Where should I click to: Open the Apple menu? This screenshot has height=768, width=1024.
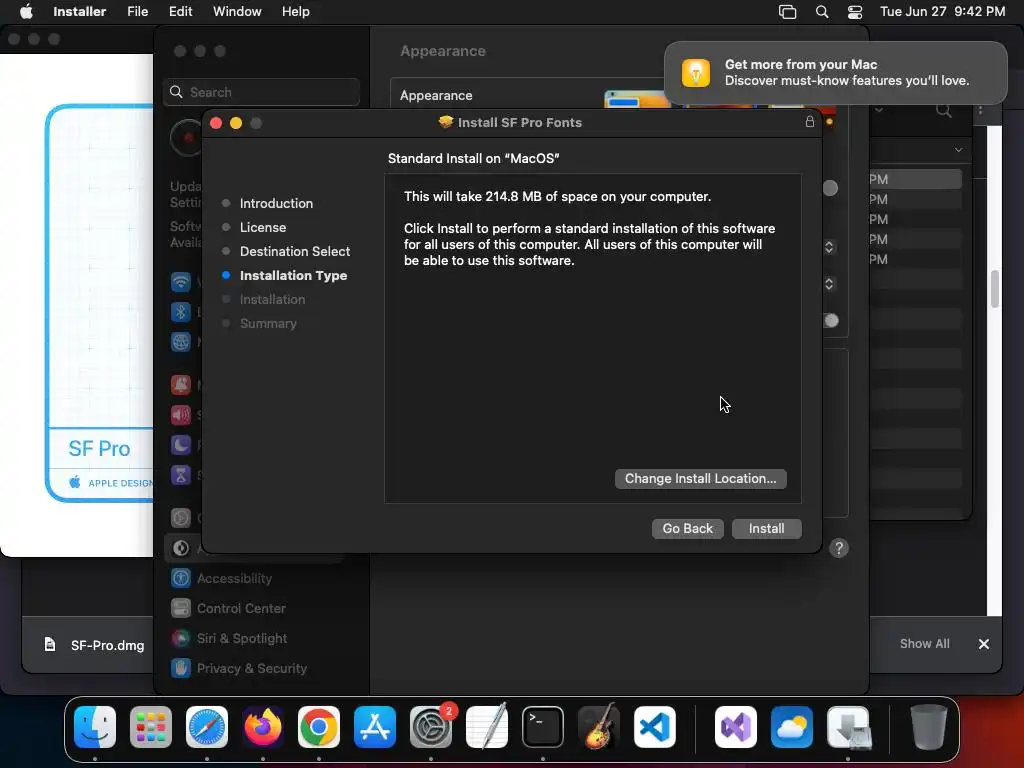[25, 11]
